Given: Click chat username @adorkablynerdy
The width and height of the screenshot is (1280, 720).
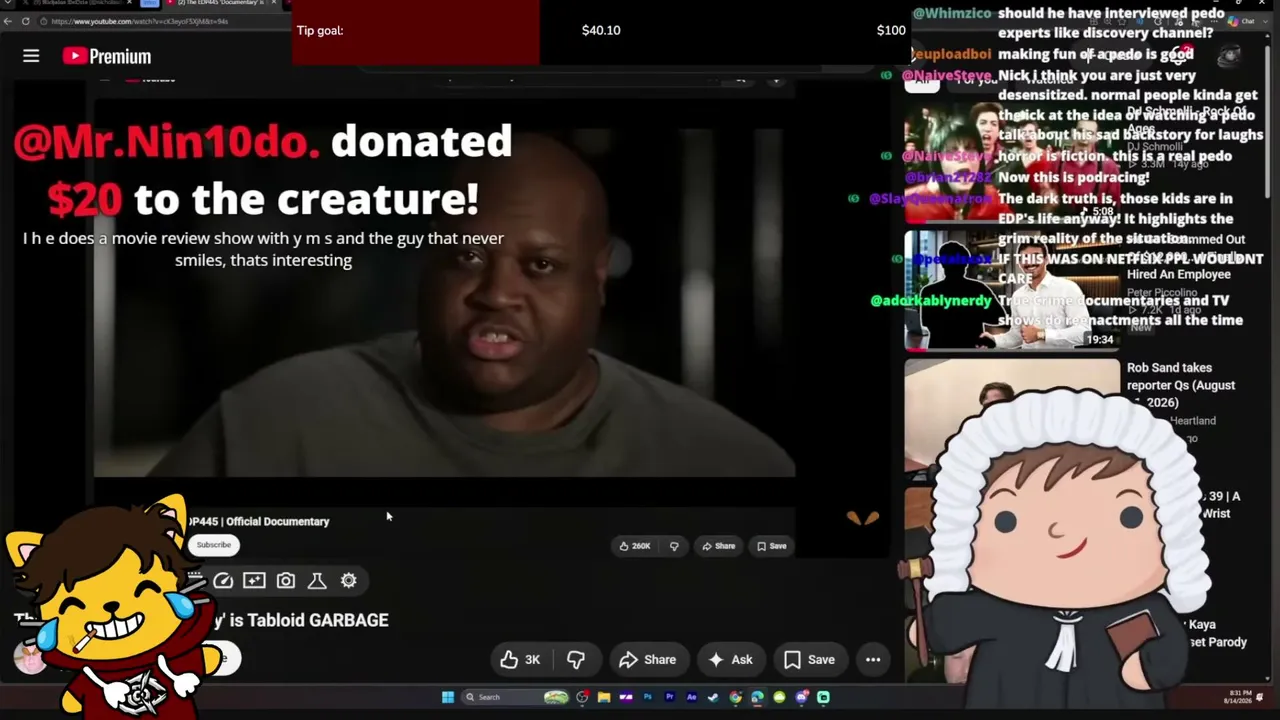Looking at the screenshot, I should pyautogui.click(x=931, y=300).
